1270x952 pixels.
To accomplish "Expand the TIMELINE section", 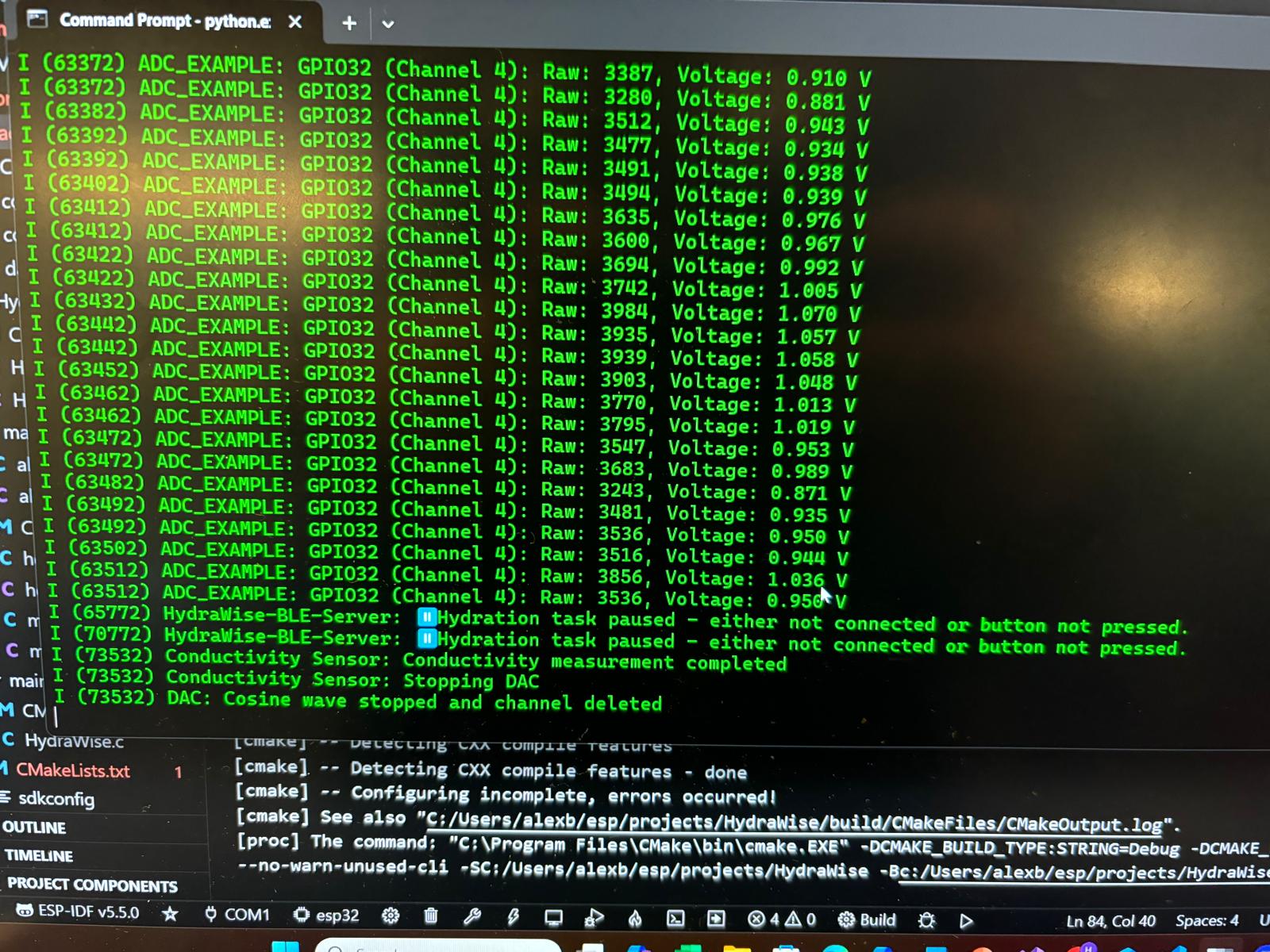I will pos(39,856).
